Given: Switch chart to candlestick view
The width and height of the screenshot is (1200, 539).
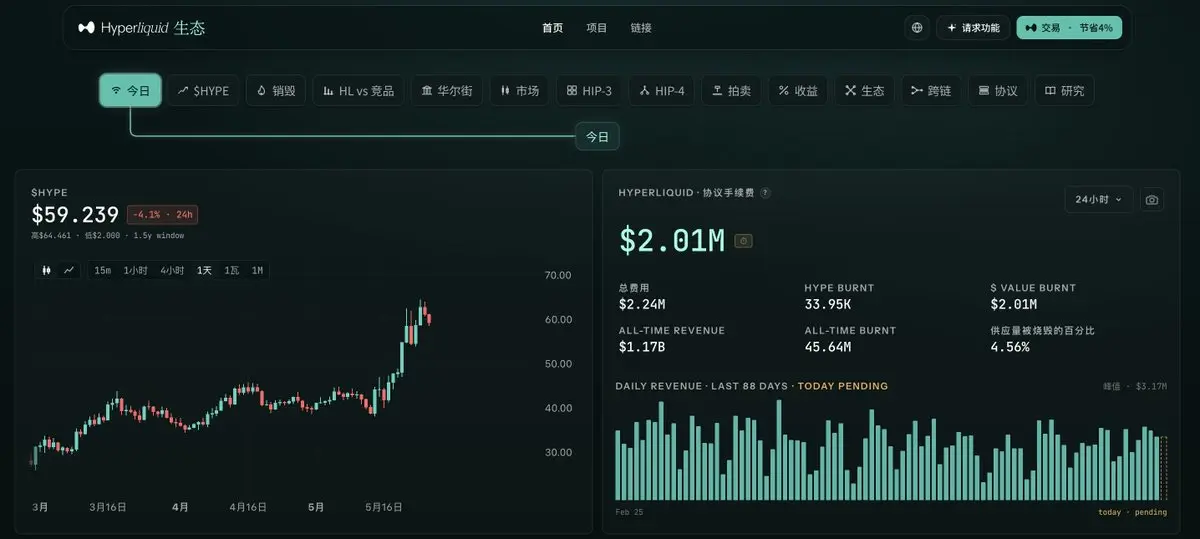Looking at the screenshot, I should click(46, 270).
